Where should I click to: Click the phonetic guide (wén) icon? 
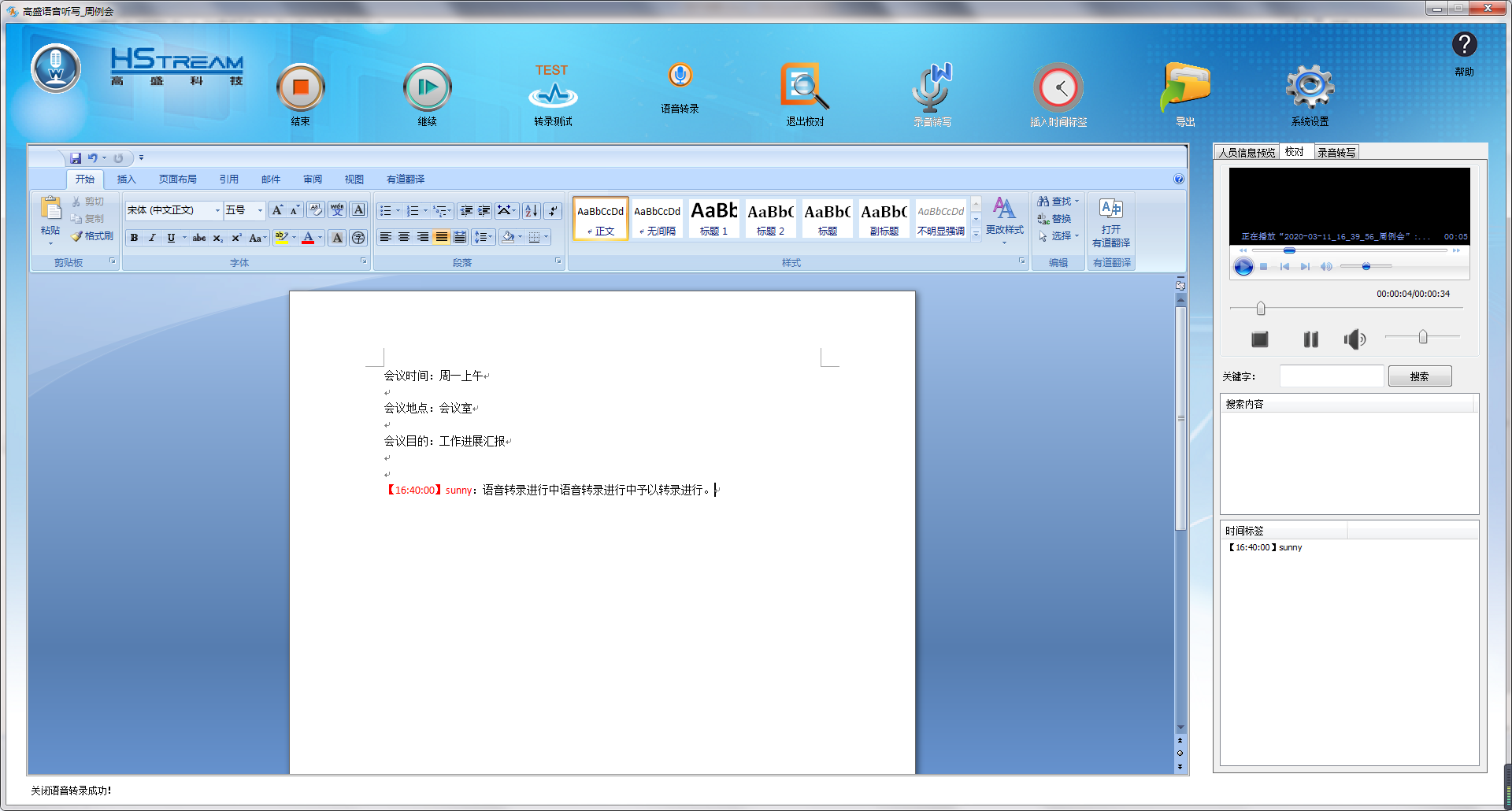click(x=337, y=210)
